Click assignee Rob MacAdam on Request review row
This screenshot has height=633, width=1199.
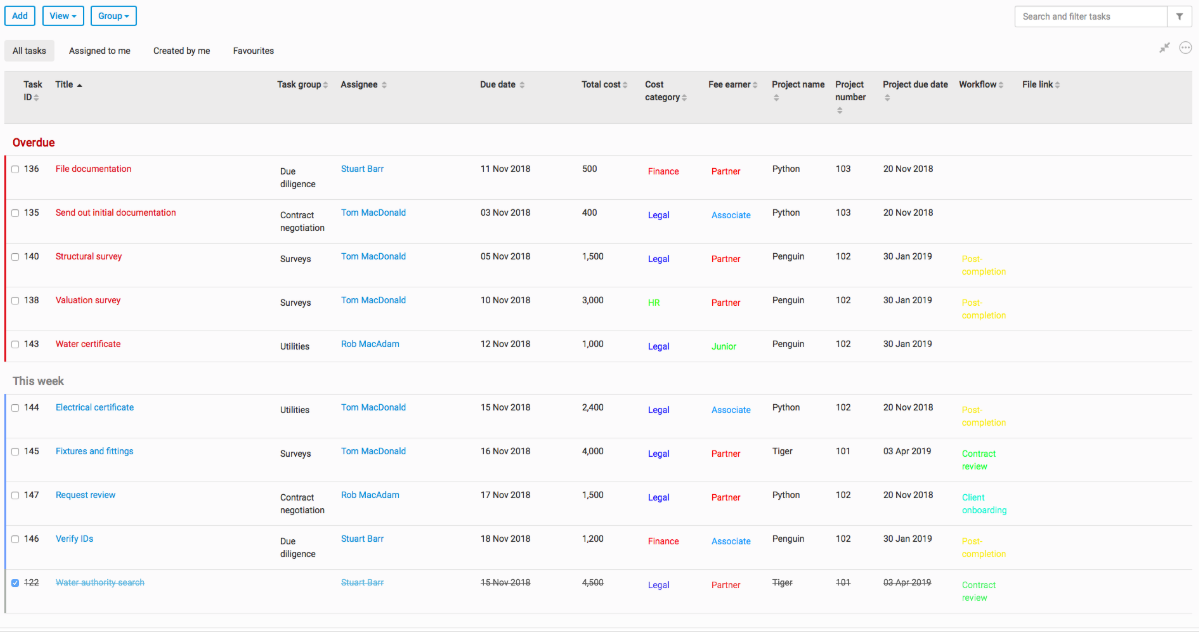tap(370, 495)
